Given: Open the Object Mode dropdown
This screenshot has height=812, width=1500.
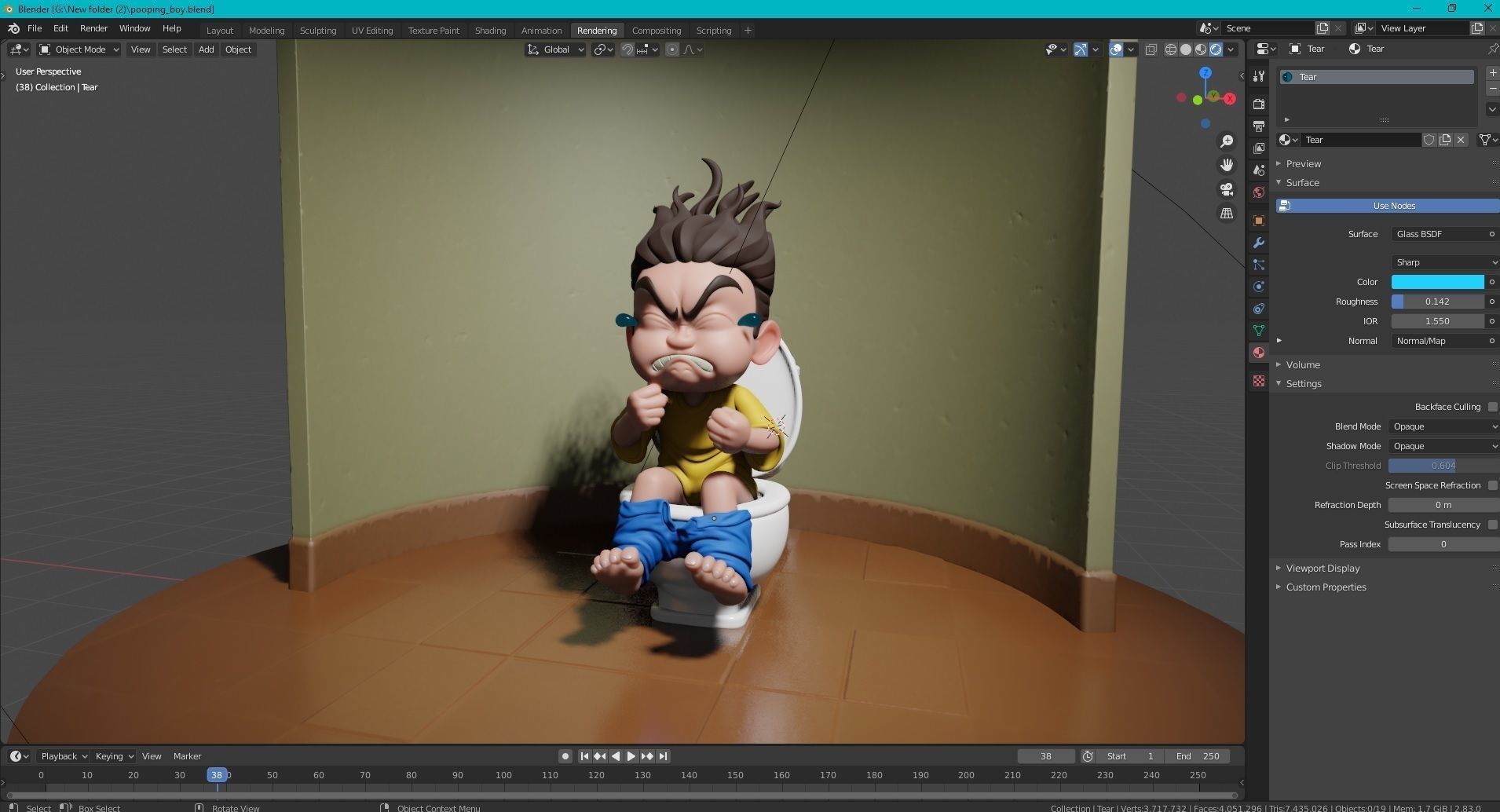Looking at the screenshot, I should click(x=79, y=49).
